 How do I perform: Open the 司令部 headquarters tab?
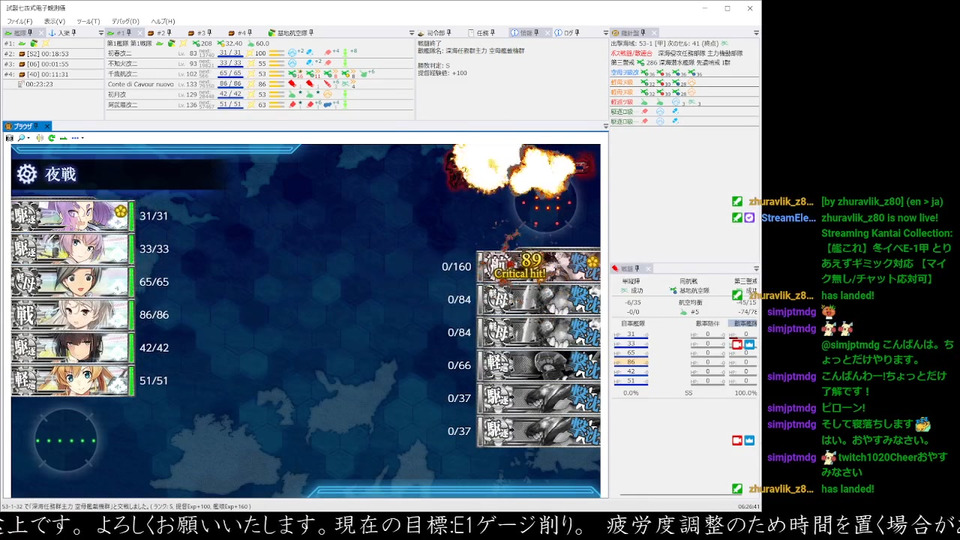[x=435, y=33]
